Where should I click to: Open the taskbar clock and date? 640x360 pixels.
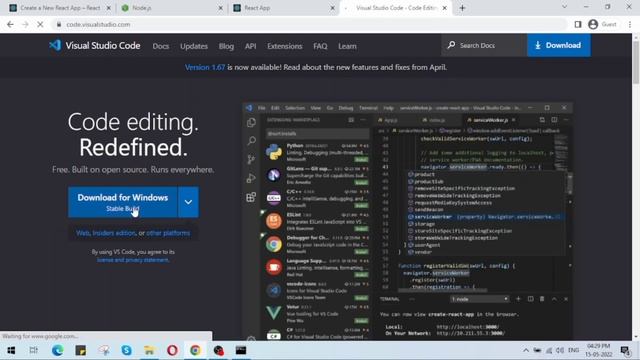click(598, 350)
